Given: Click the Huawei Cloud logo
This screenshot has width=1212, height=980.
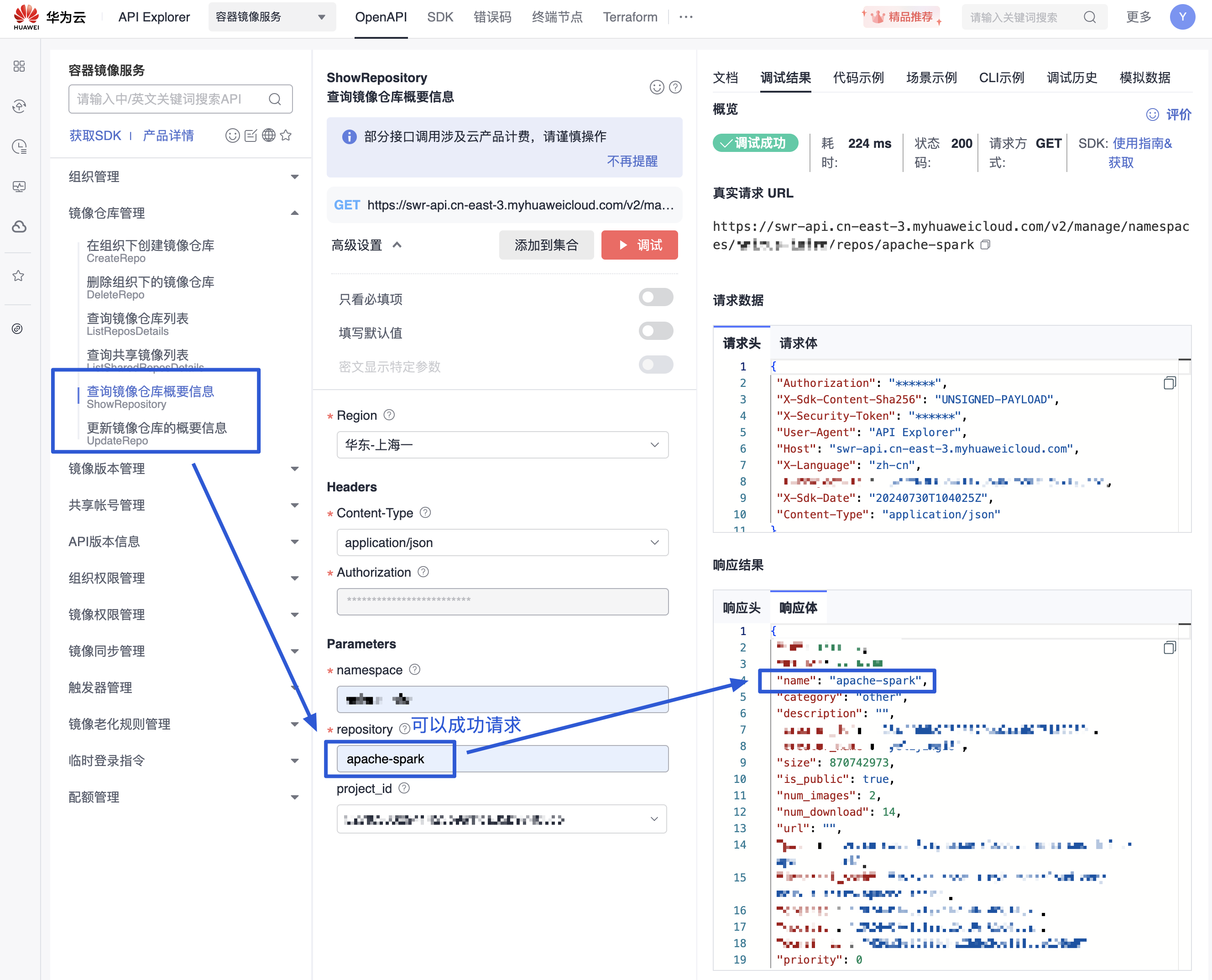Looking at the screenshot, I should [49, 17].
